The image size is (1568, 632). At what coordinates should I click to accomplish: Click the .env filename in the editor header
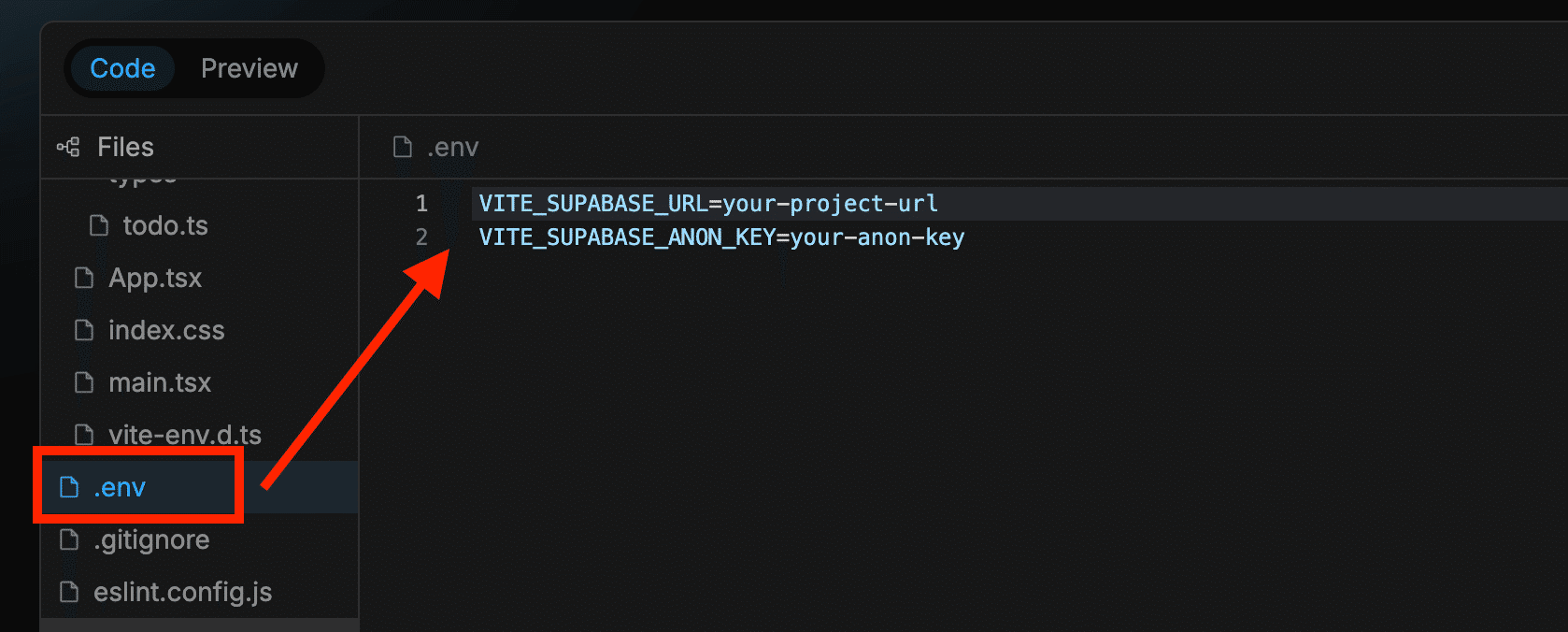[453, 147]
